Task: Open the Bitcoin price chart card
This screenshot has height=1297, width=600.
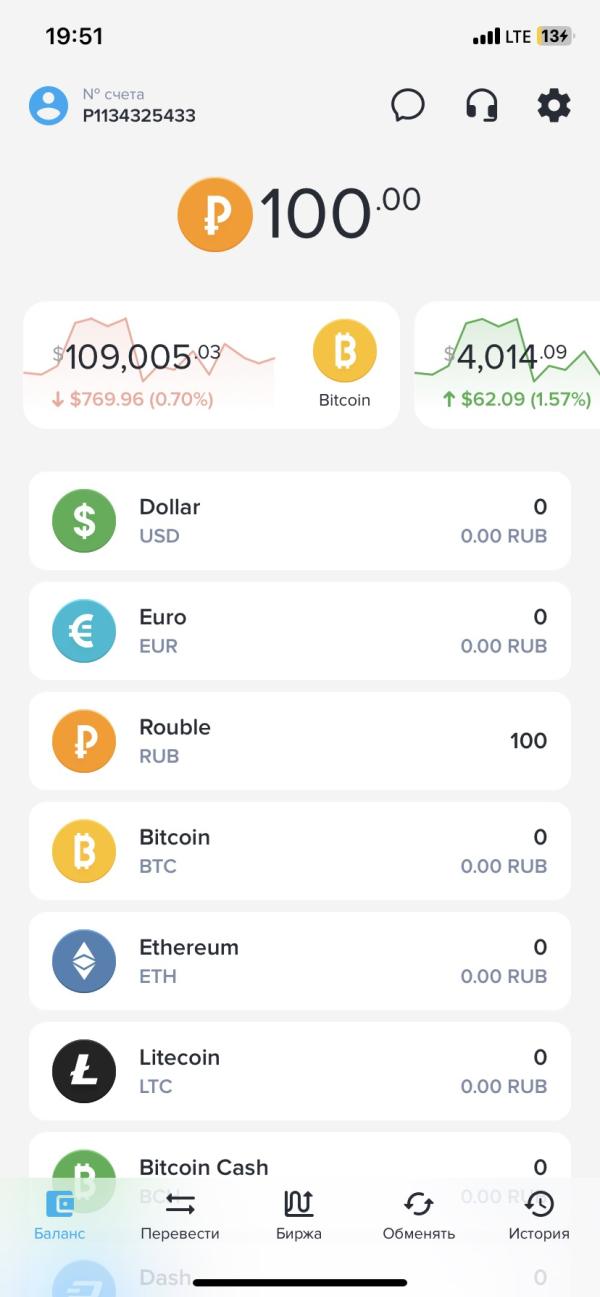Action: tap(211, 365)
